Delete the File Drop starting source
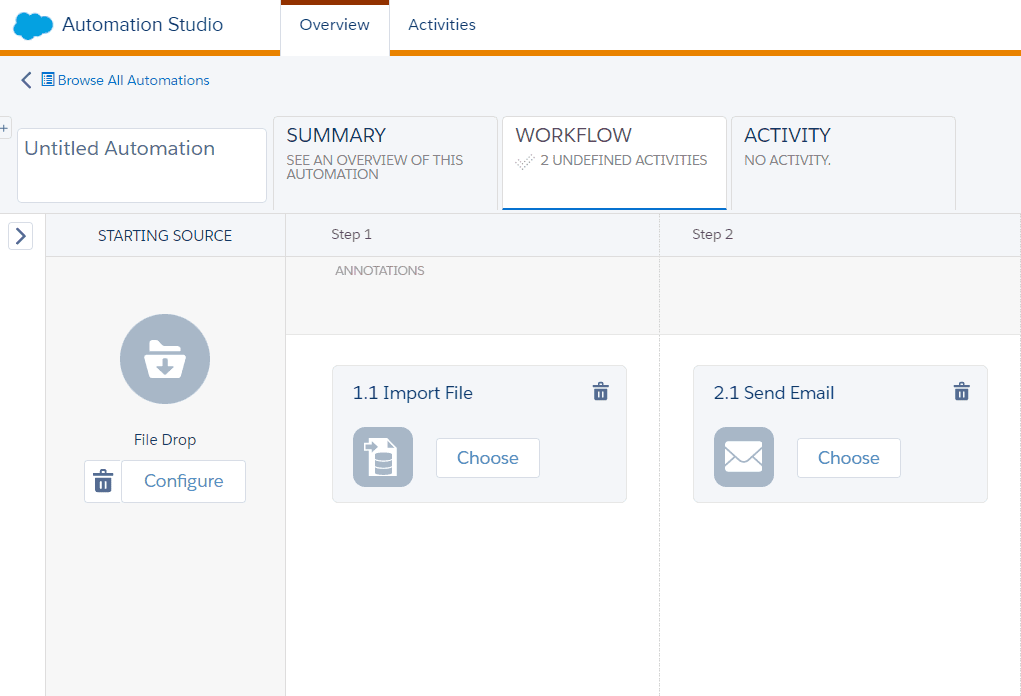Screen dimensions: 1021x696 (x=102, y=481)
